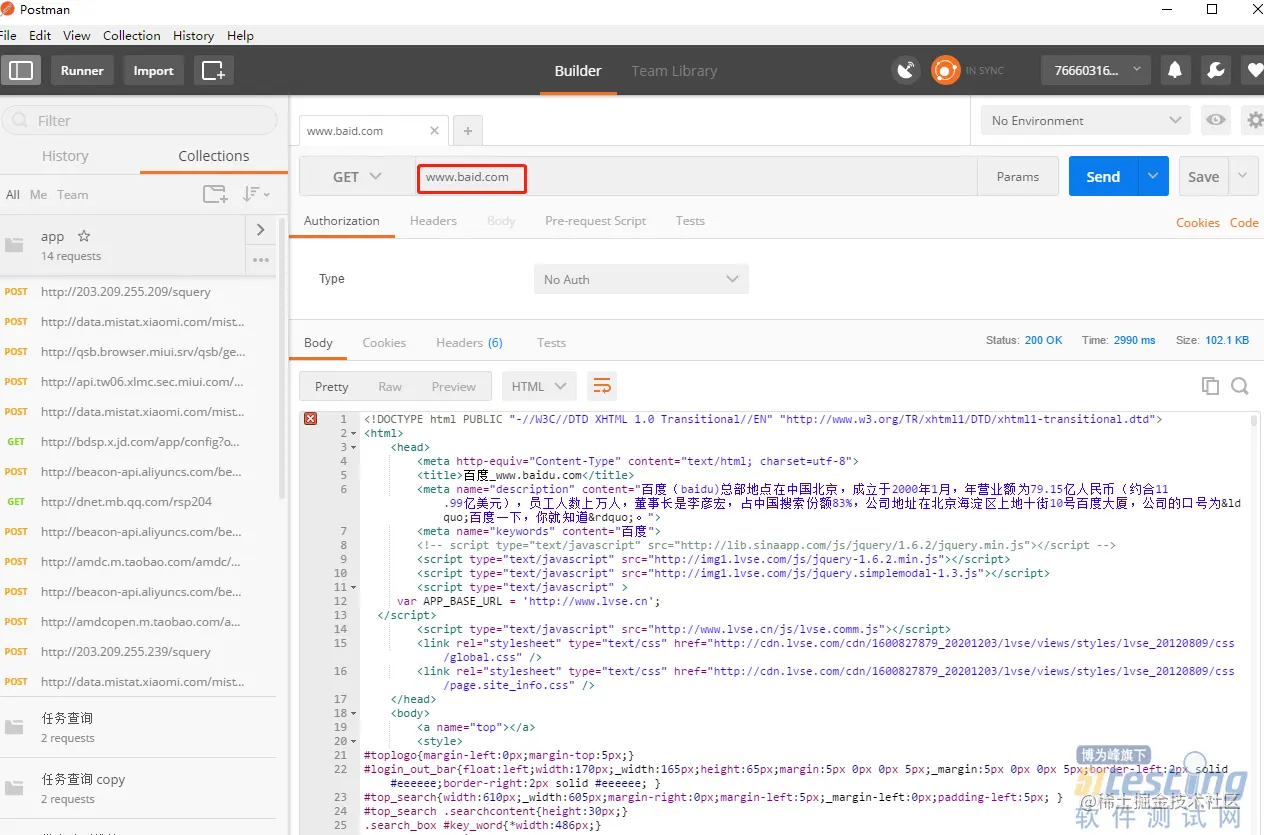This screenshot has width=1264, height=835.
Task: Open the View menu
Action: coord(77,35)
